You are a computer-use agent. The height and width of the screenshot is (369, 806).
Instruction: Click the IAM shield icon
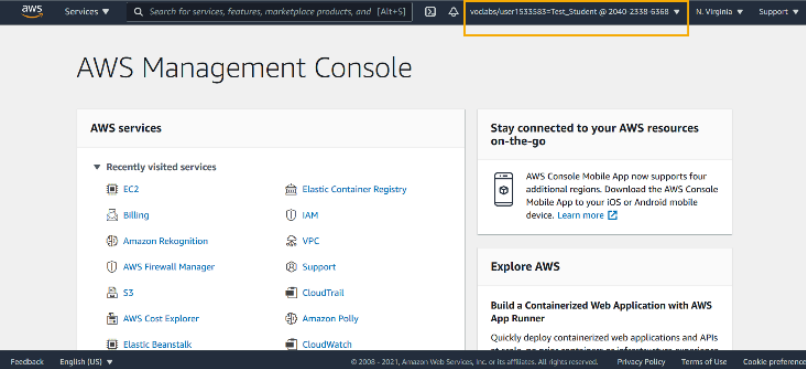click(x=291, y=215)
